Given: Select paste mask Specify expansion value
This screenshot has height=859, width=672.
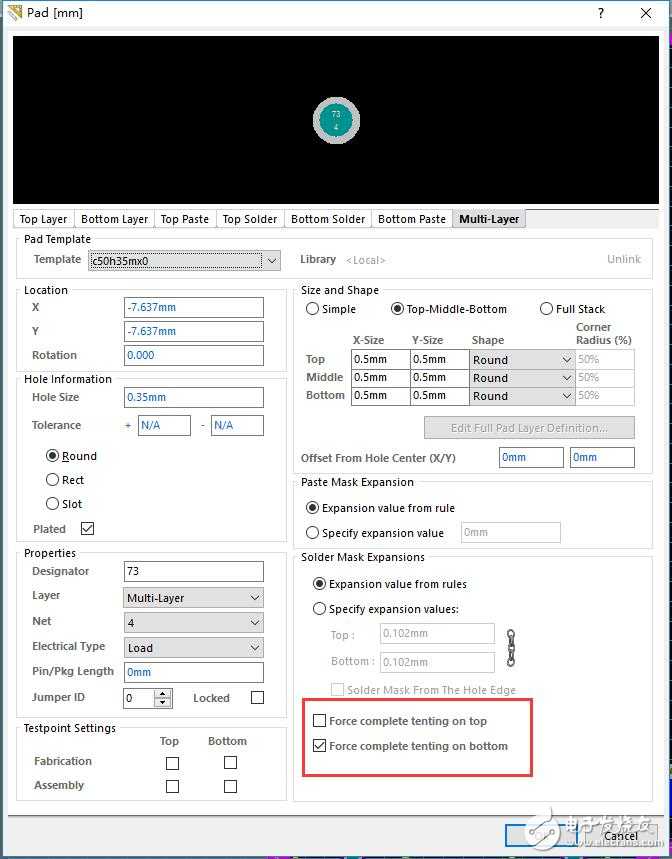Looking at the screenshot, I should tap(375, 532).
